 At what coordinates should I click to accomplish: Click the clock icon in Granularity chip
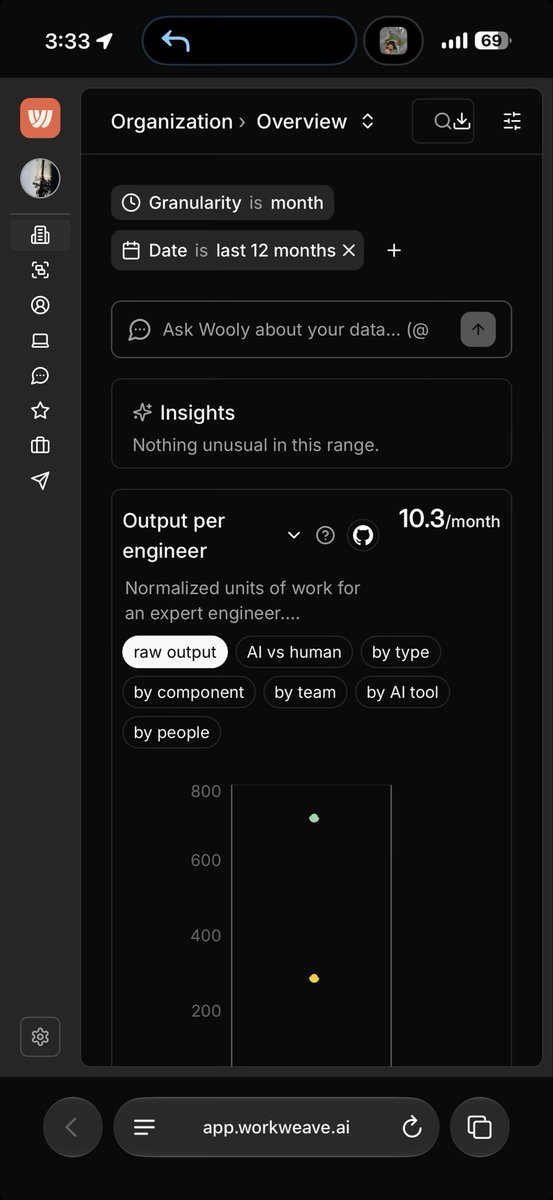131,203
